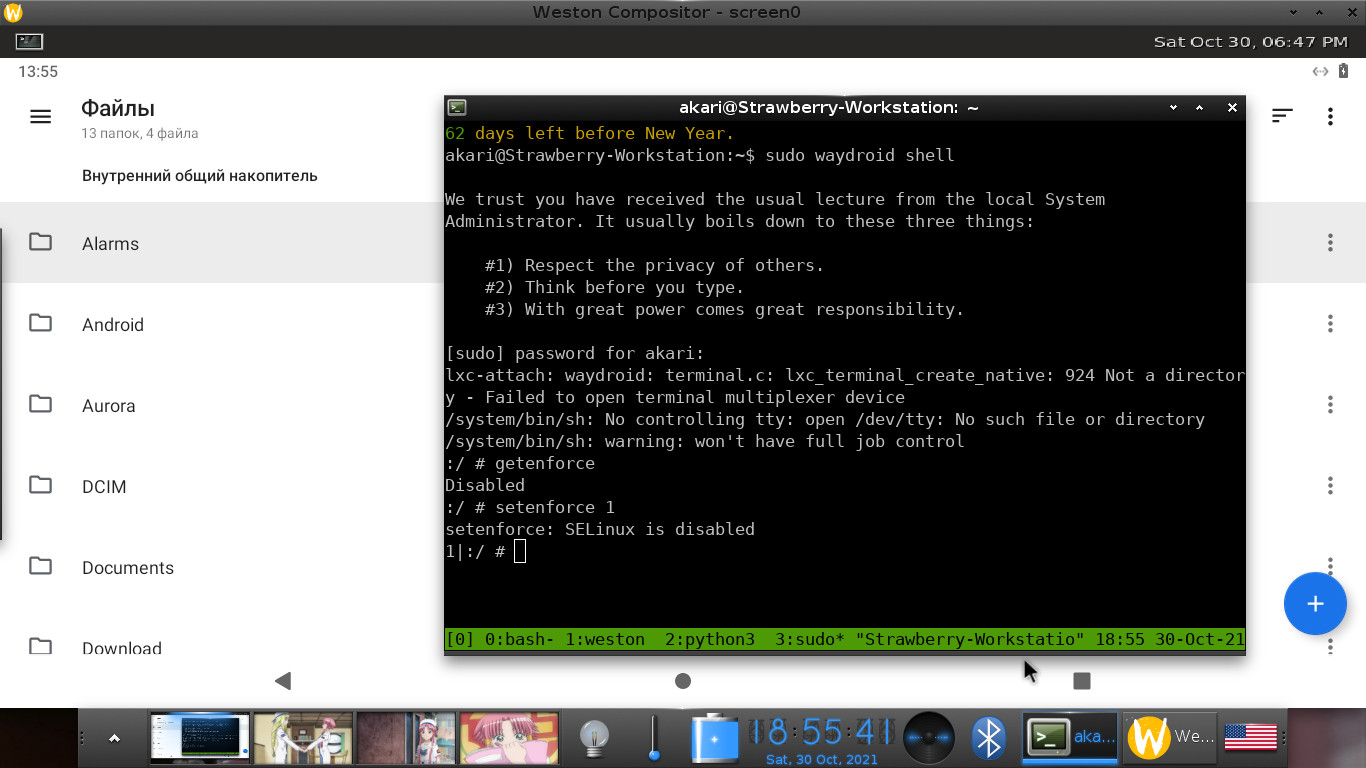Click the speaker volume icon in the taskbar
The height and width of the screenshot is (768, 1366).
928,737
